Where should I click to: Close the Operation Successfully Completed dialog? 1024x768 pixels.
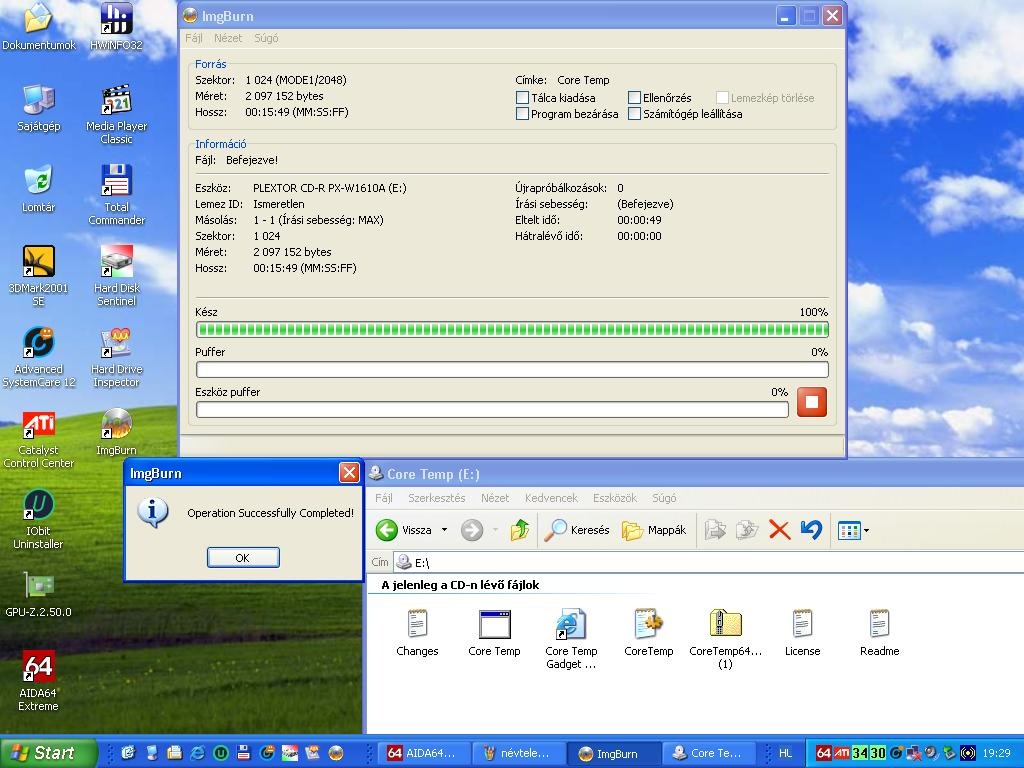tap(349, 472)
